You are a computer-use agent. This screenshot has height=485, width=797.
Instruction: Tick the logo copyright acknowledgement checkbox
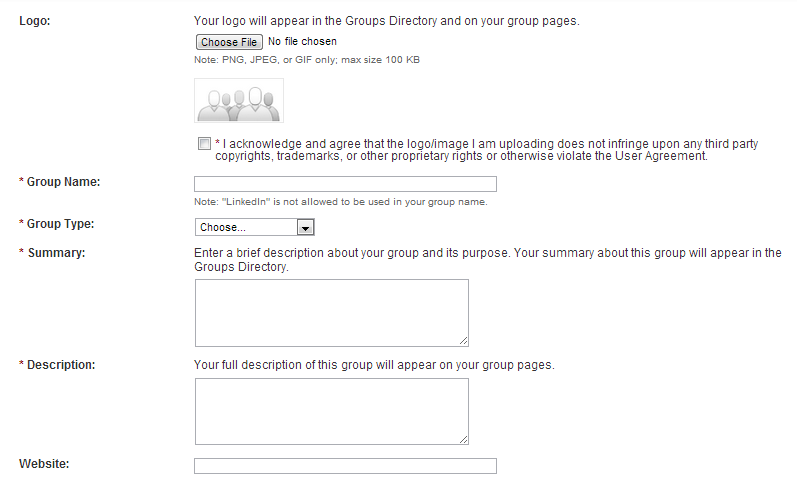[x=204, y=143]
